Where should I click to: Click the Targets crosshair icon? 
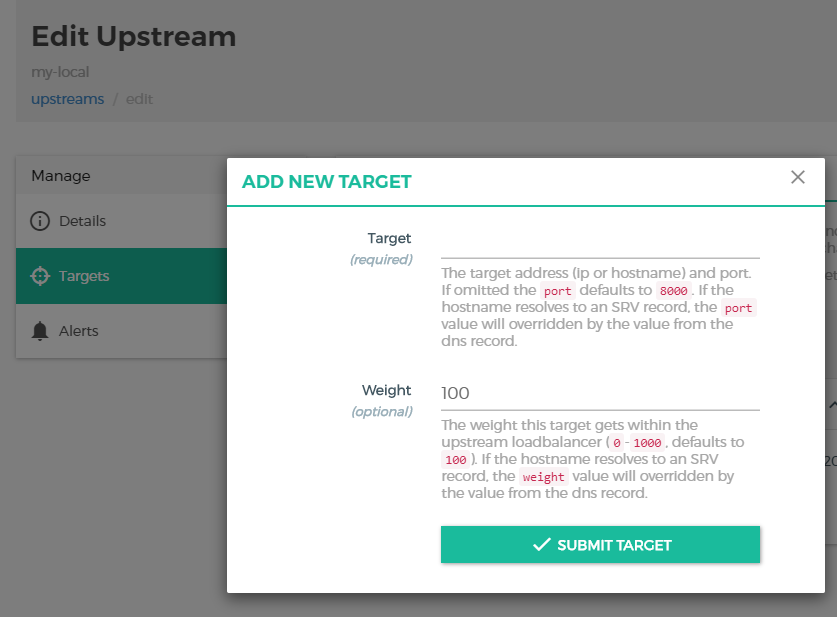pyautogui.click(x=40, y=276)
